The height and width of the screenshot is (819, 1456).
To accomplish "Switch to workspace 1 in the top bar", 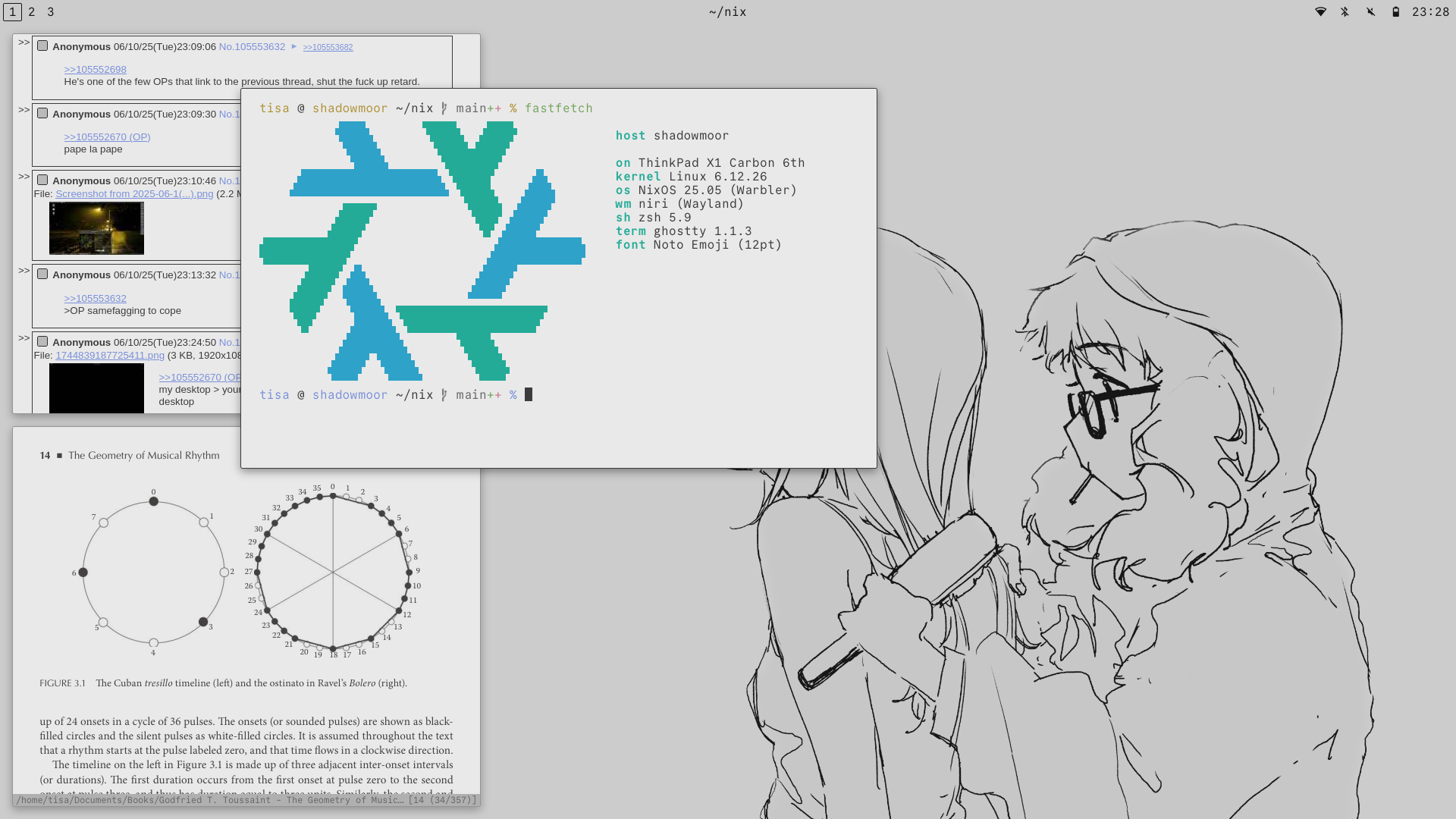I will (12, 12).
